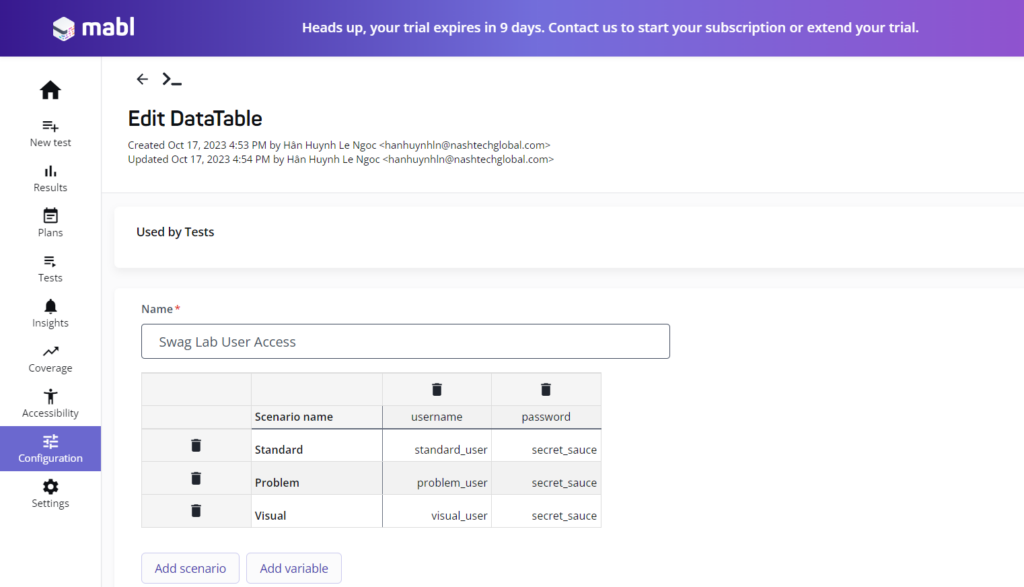Delete the username column with trash icon
Image resolution: width=1024 pixels, height=587 pixels.
coord(437,389)
